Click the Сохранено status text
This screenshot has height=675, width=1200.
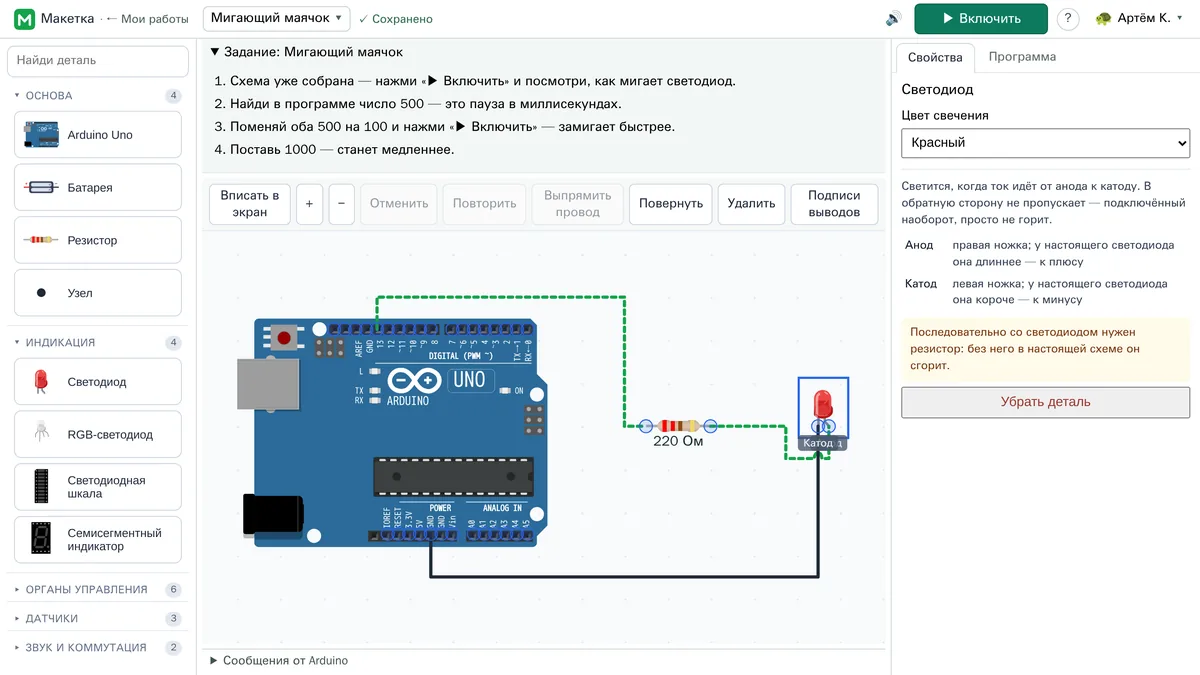pos(396,19)
